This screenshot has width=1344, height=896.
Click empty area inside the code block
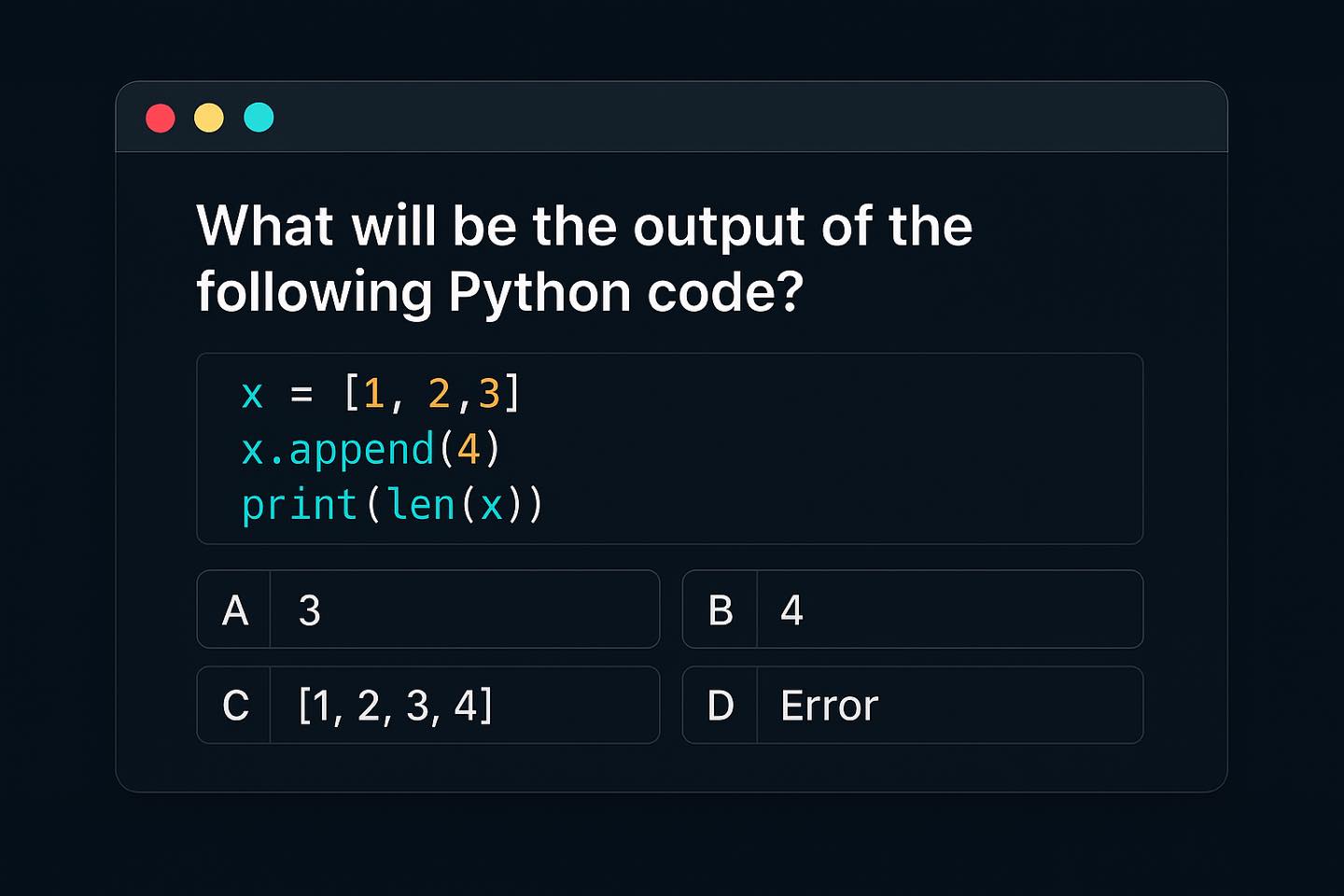[x=840, y=448]
